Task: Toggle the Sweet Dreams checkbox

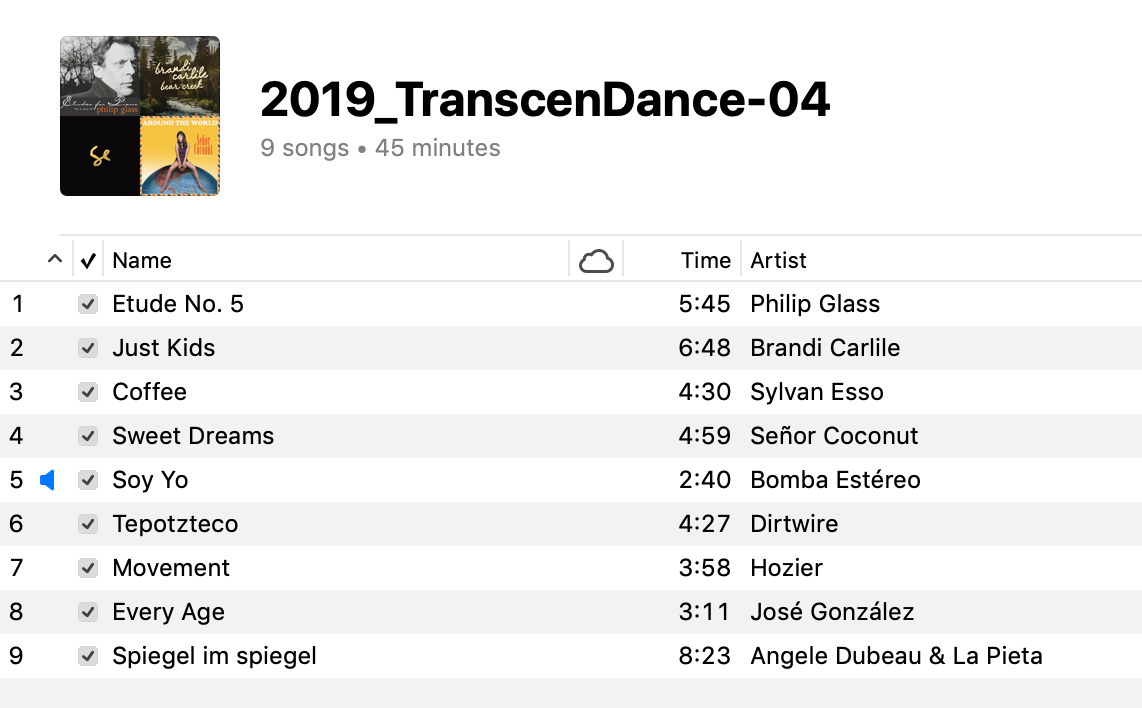Action: pos(88,436)
